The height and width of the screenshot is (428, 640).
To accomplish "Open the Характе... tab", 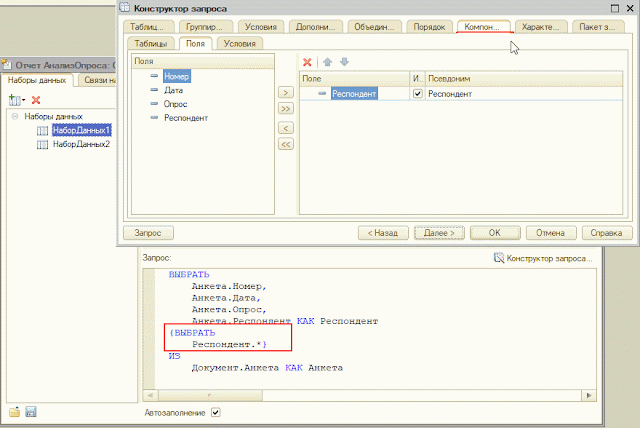I will pyautogui.click(x=541, y=27).
